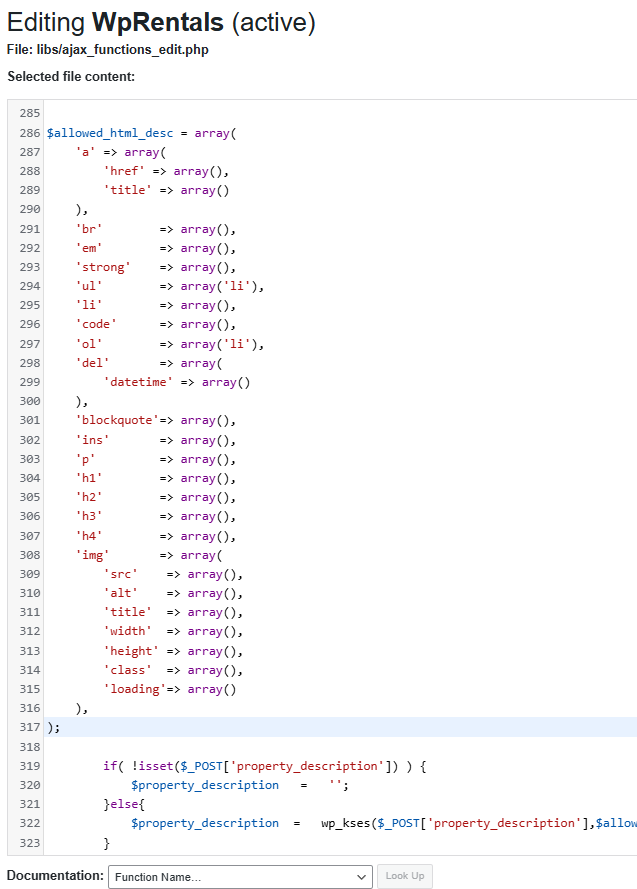This screenshot has width=637, height=889.
Task: Select line number 308 in the gutter
Action: point(29,555)
